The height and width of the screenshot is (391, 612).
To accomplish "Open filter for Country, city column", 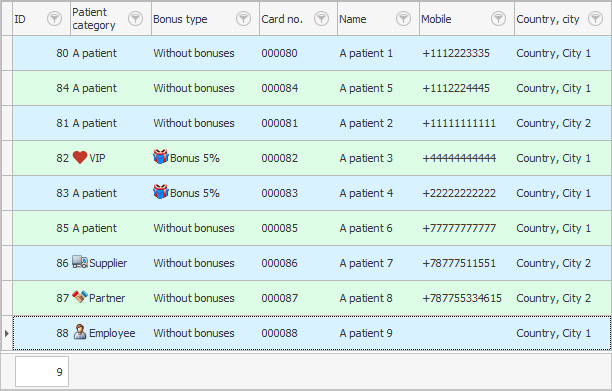I will click(x=596, y=19).
